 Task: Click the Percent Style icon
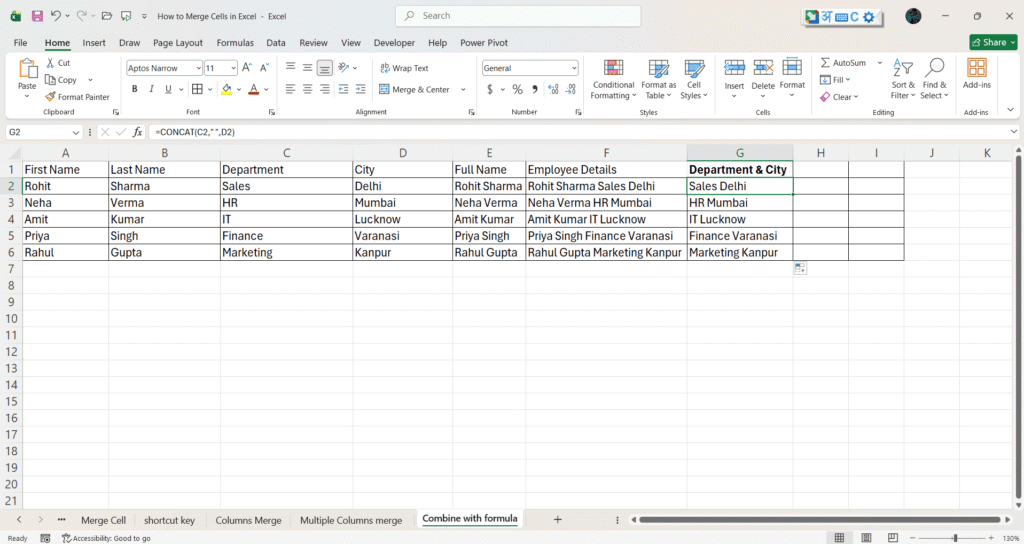click(x=517, y=89)
